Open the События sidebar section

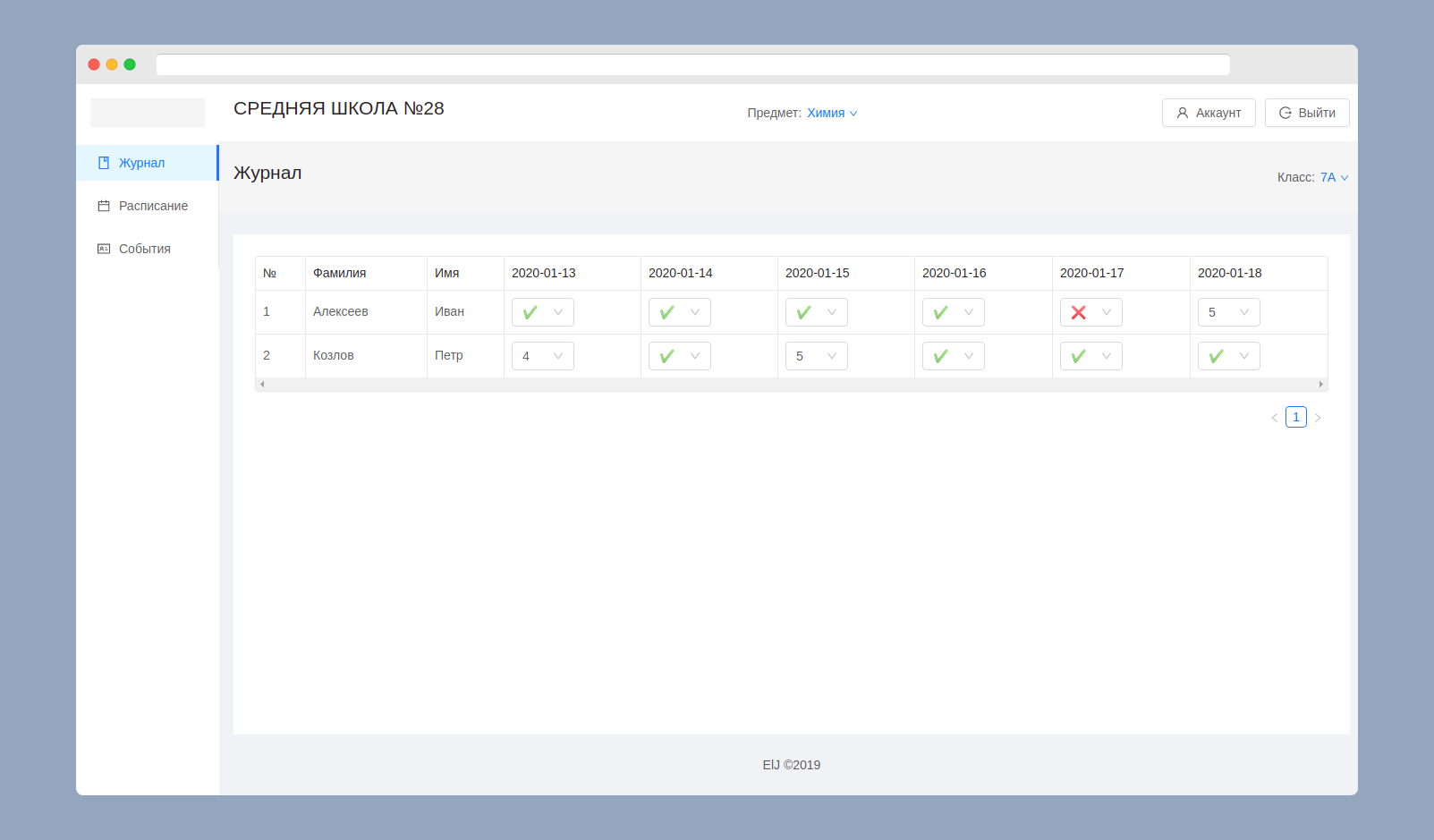point(147,249)
